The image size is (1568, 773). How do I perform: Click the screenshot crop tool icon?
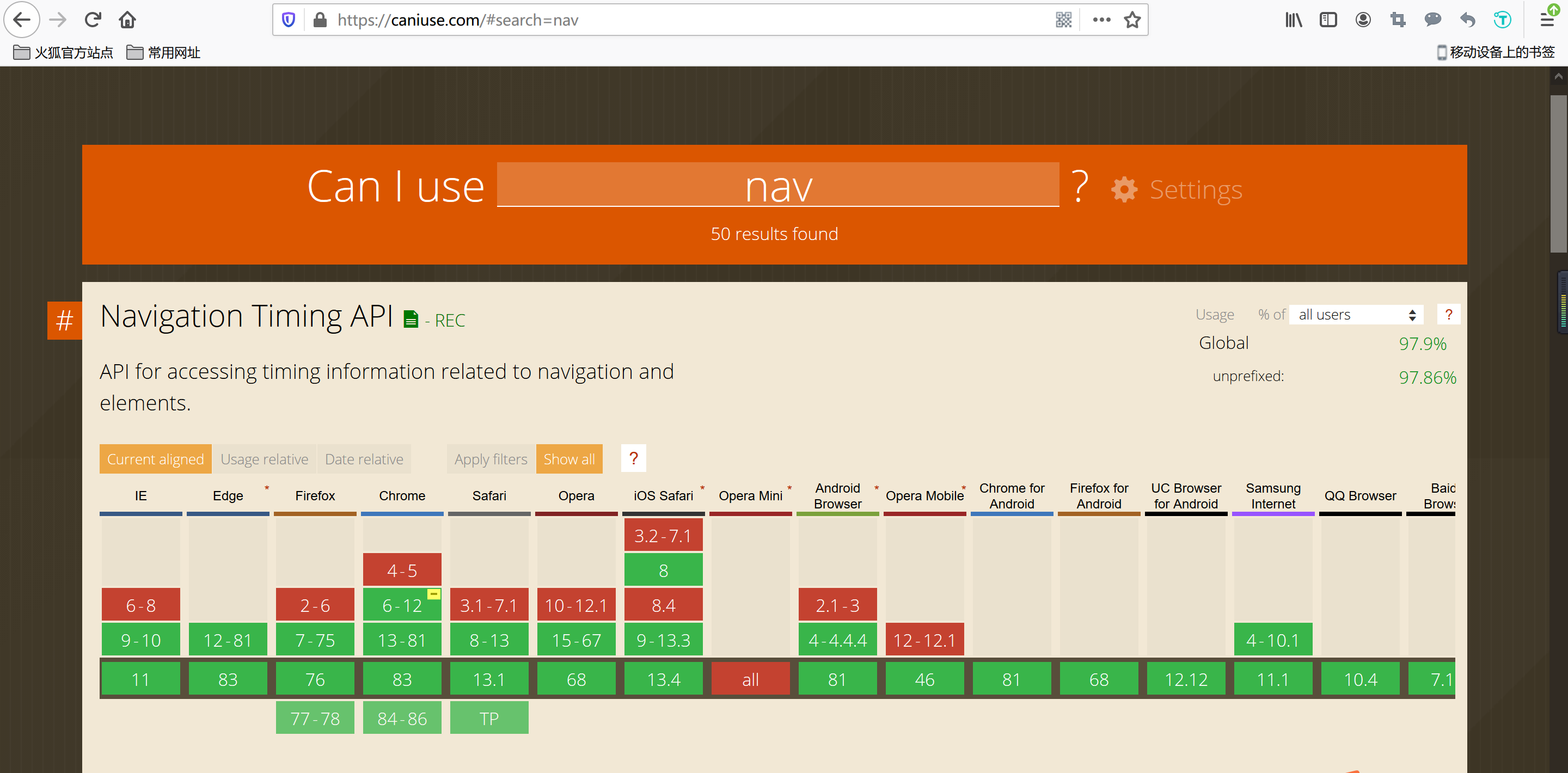coord(1398,20)
